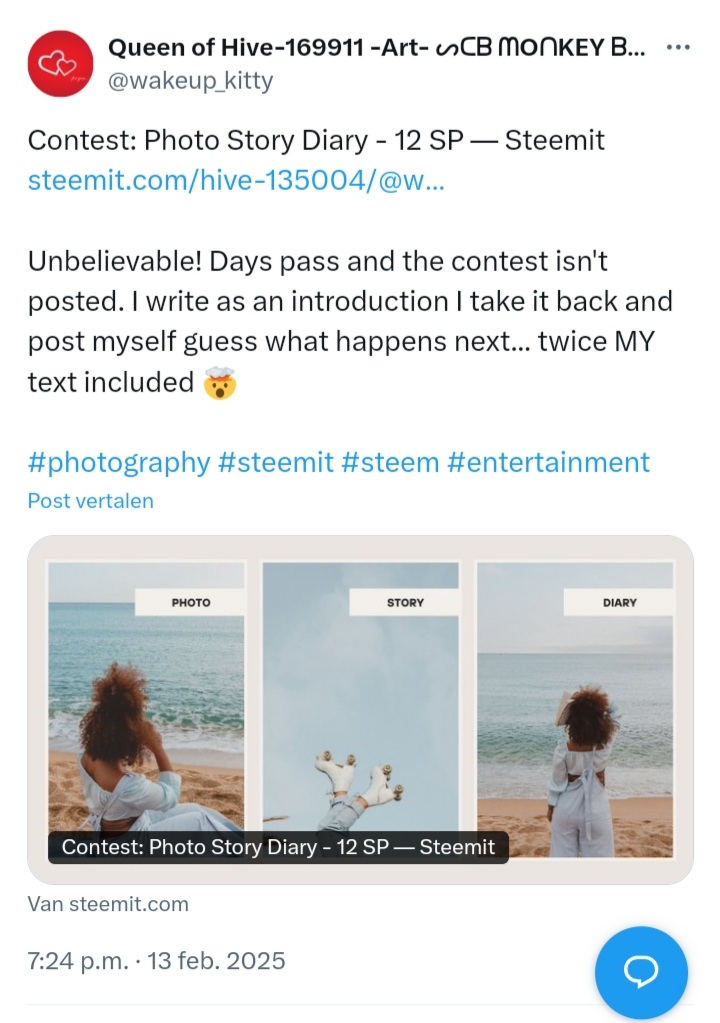720x1023 pixels.
Task: Tap the red heart profile avatar
Action: tap(60, 63)
